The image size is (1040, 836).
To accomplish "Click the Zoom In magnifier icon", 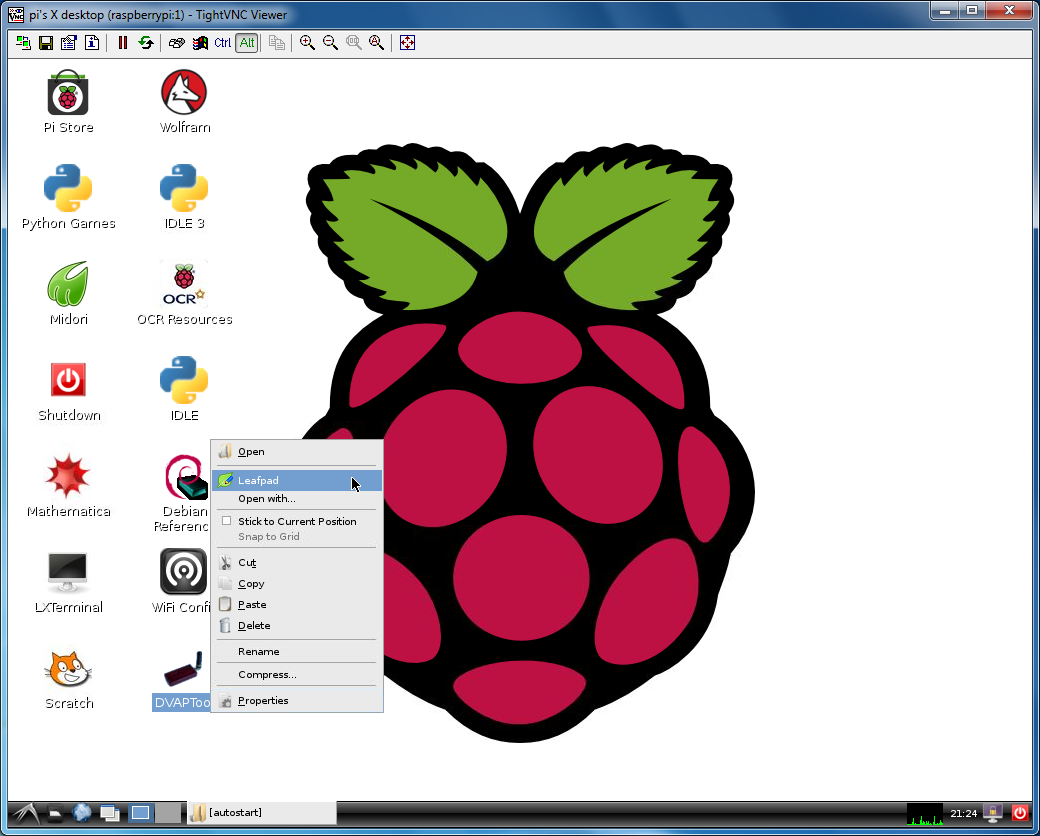I will [x=307, y=43].
